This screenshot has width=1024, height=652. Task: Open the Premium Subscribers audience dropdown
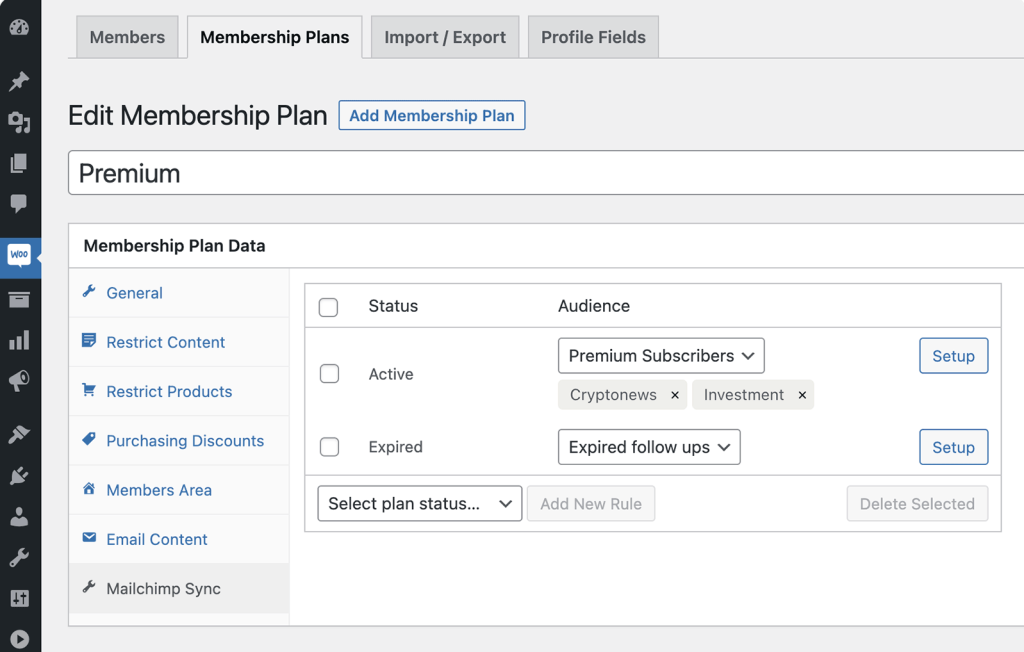pos(661,356)
